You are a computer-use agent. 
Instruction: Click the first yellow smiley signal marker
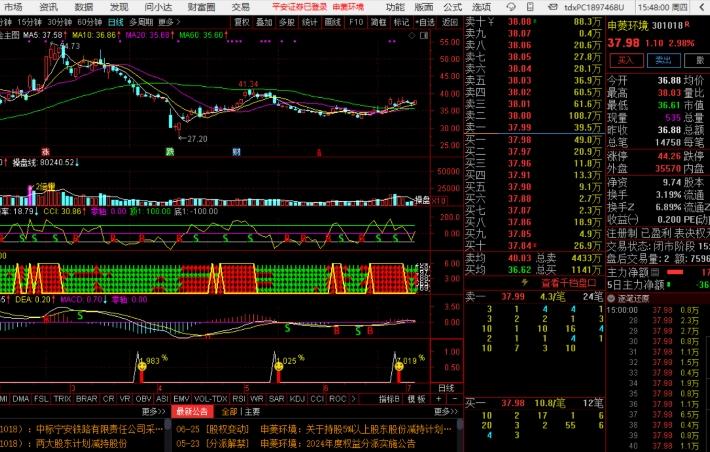pyautogui.click(x=140, y=367)
